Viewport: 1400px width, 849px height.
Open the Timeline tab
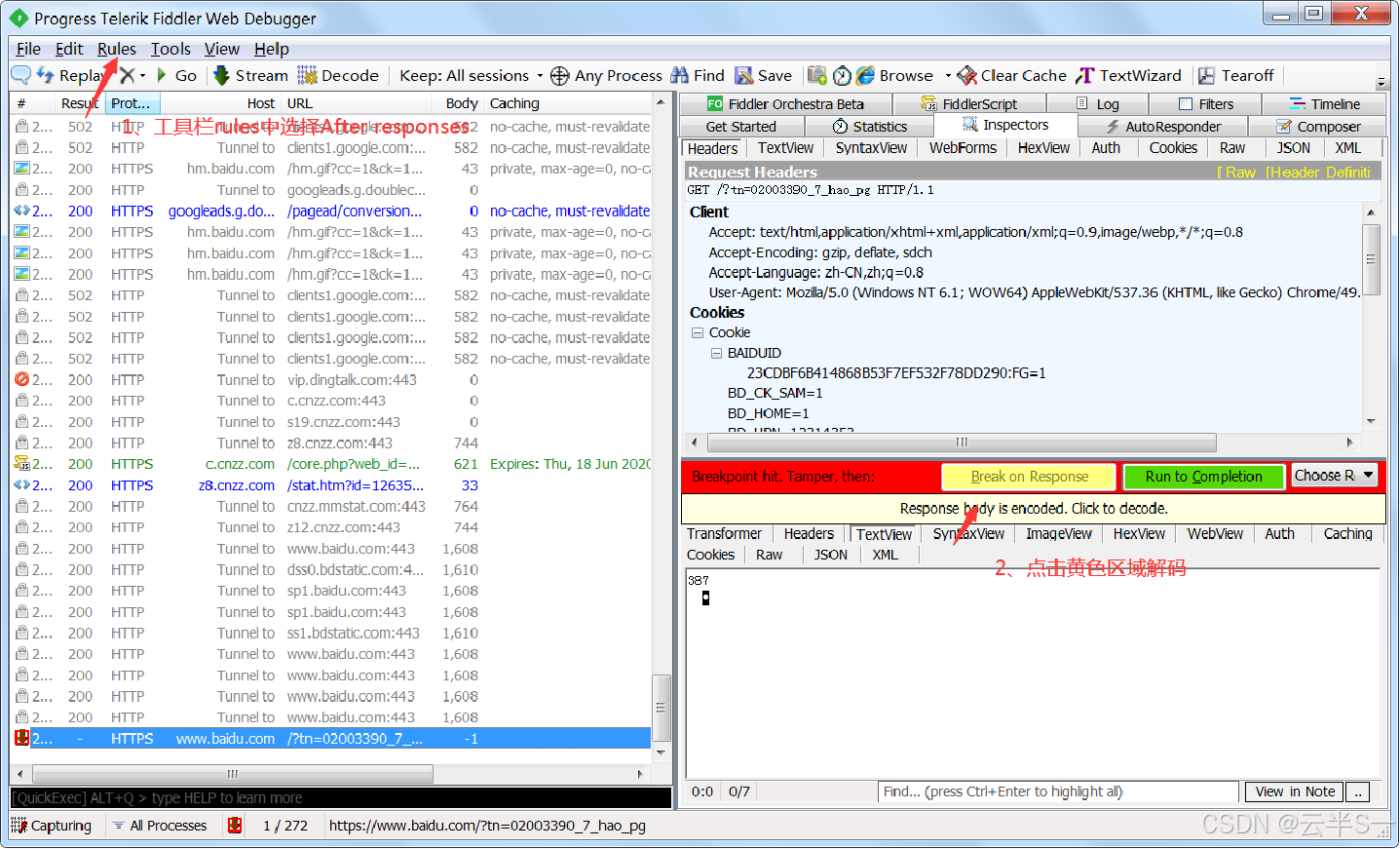[x=1325, y=103]
